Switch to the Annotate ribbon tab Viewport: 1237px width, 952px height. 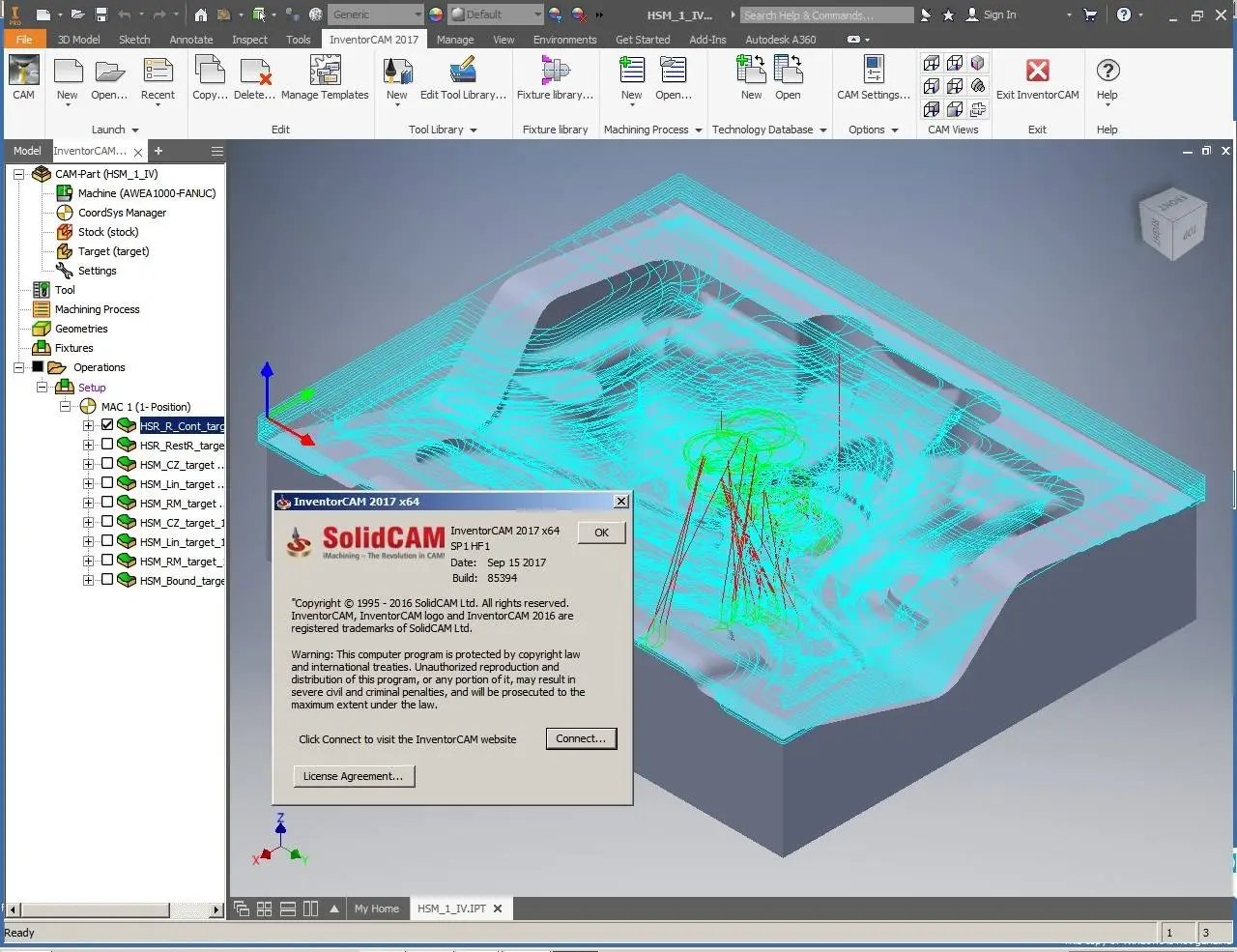tap(191, 40)
